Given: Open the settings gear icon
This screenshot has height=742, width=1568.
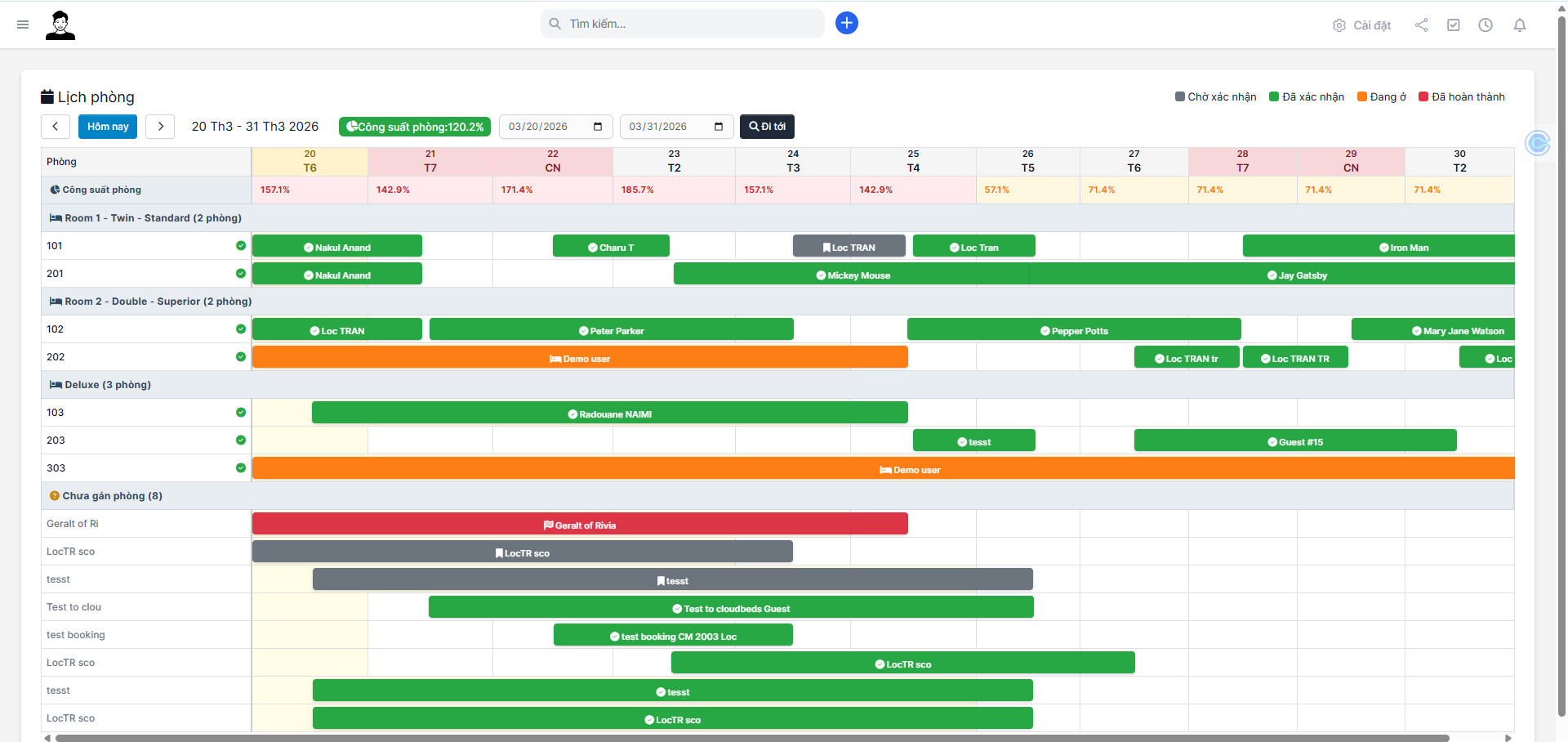Looking at the screenshot, I should click(x=1339, y=25).
